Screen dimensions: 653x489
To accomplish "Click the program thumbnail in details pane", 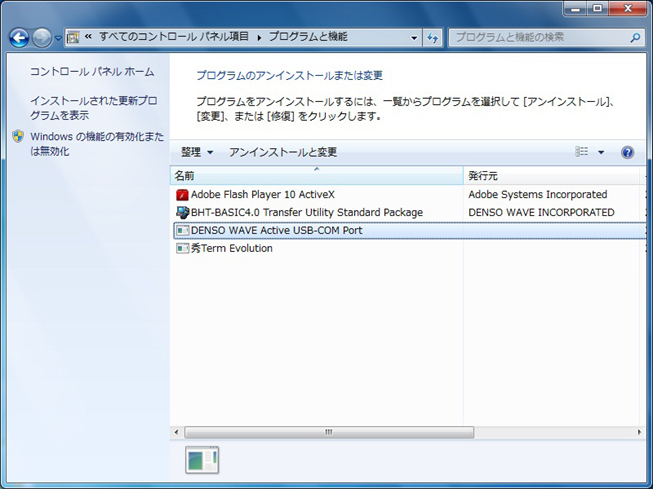I will [201, 460].
